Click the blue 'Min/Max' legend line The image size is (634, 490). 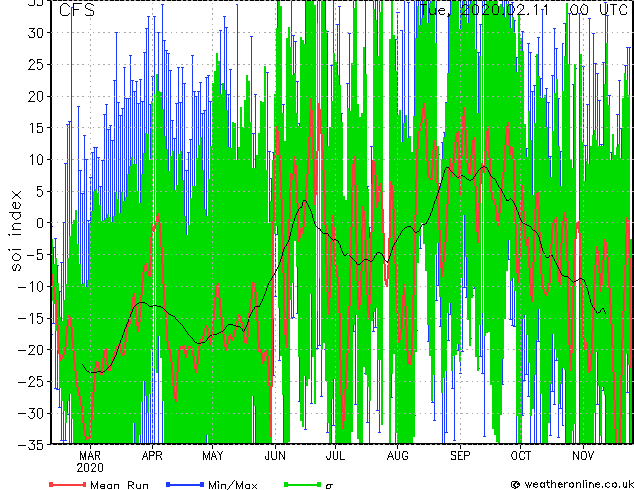(x=185, y=484)
